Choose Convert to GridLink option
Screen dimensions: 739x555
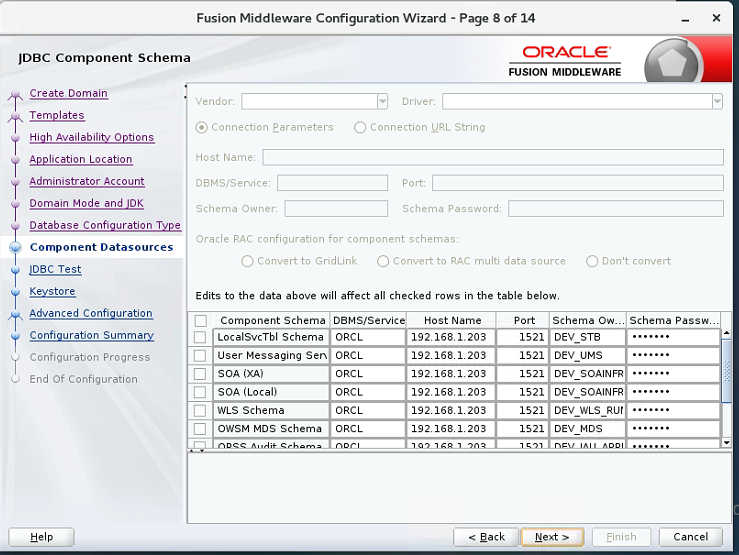coord(247,261)
